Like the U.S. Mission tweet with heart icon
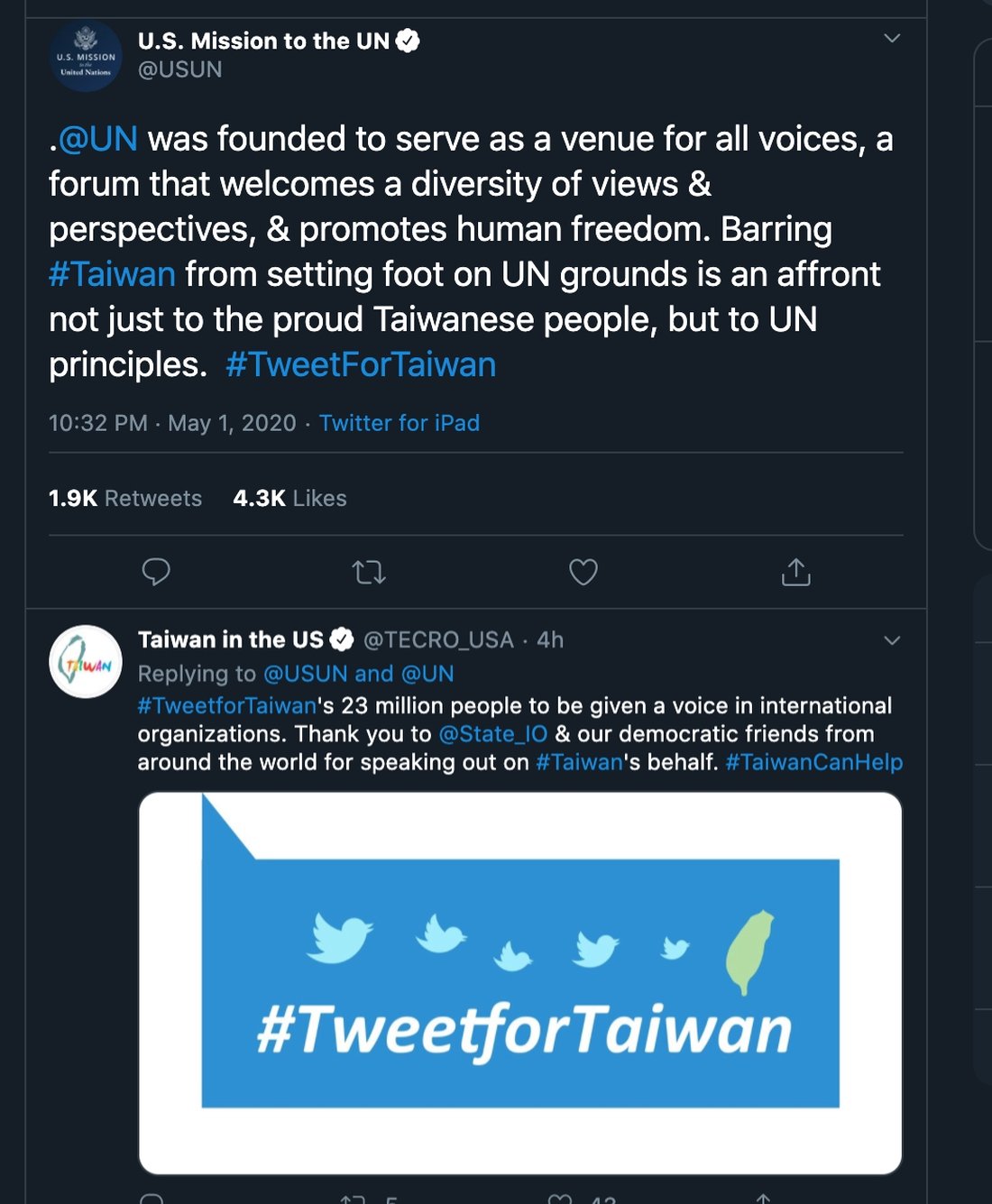992x1204 pixels. tap(583, 572)
